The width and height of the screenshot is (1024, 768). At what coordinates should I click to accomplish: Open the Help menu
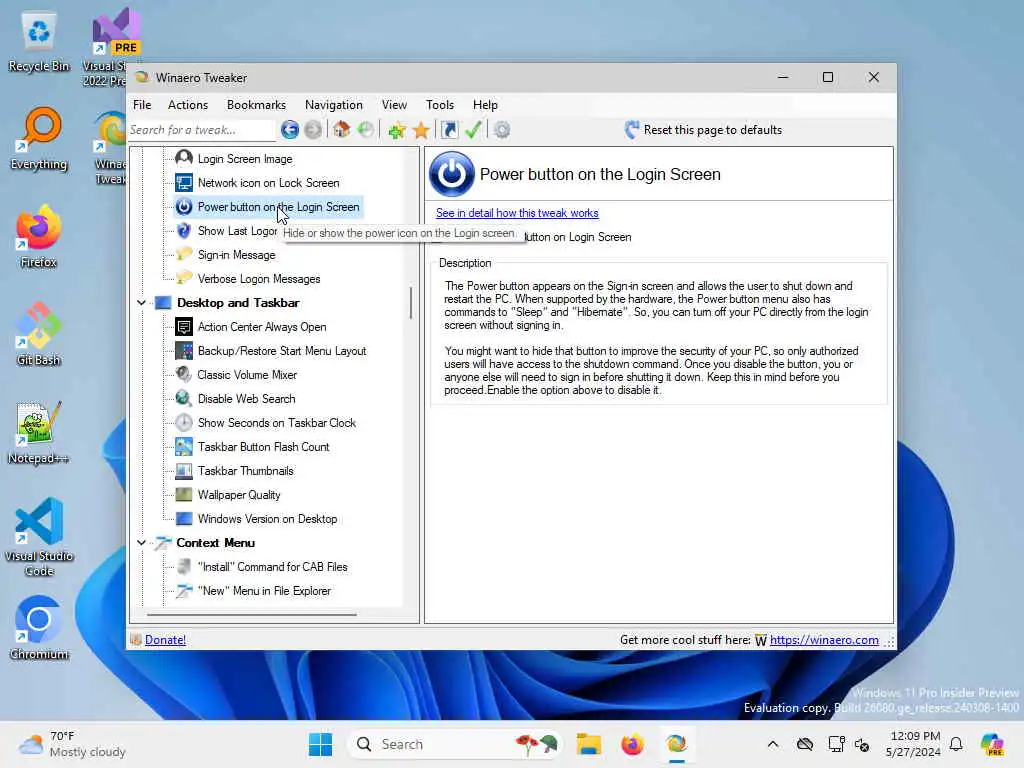[x=485, y=105]
